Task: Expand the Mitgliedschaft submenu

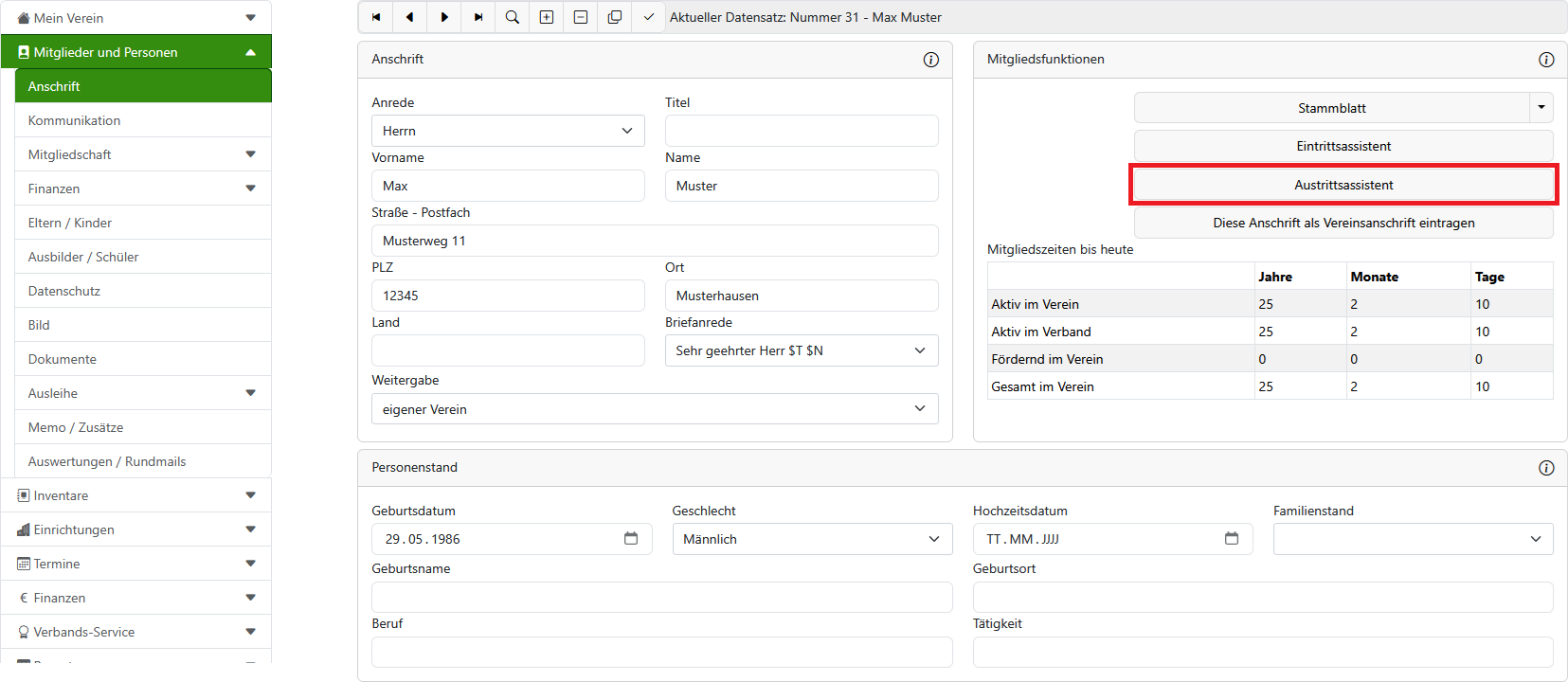Action: [x=250, y=154]
